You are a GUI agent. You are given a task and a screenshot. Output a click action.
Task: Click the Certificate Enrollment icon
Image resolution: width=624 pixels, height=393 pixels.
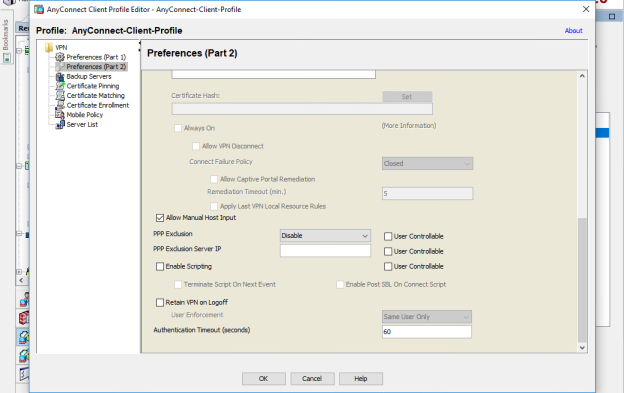[x=60, y=105]
